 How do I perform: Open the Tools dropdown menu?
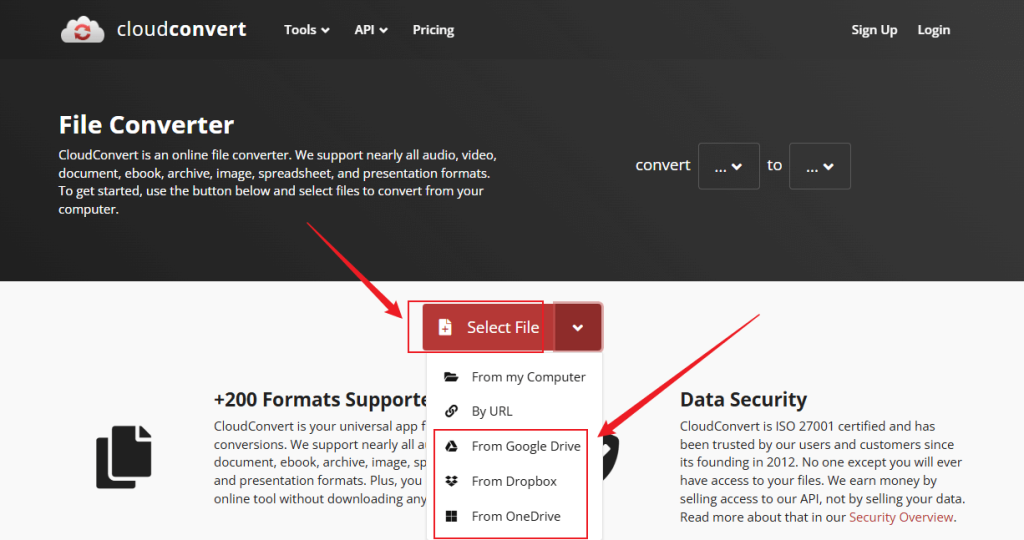coord(306,30)
